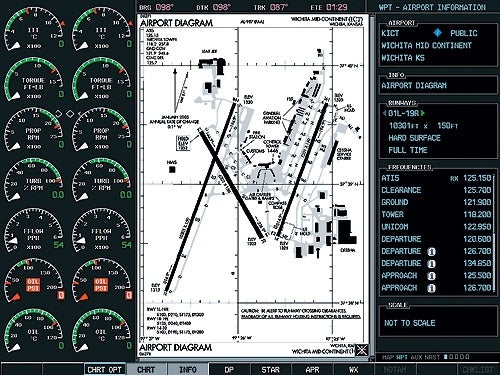Screen dimensions: 500x375
Task: Select the ATIS 125.150 frequency
Action: tap(436, 178)
